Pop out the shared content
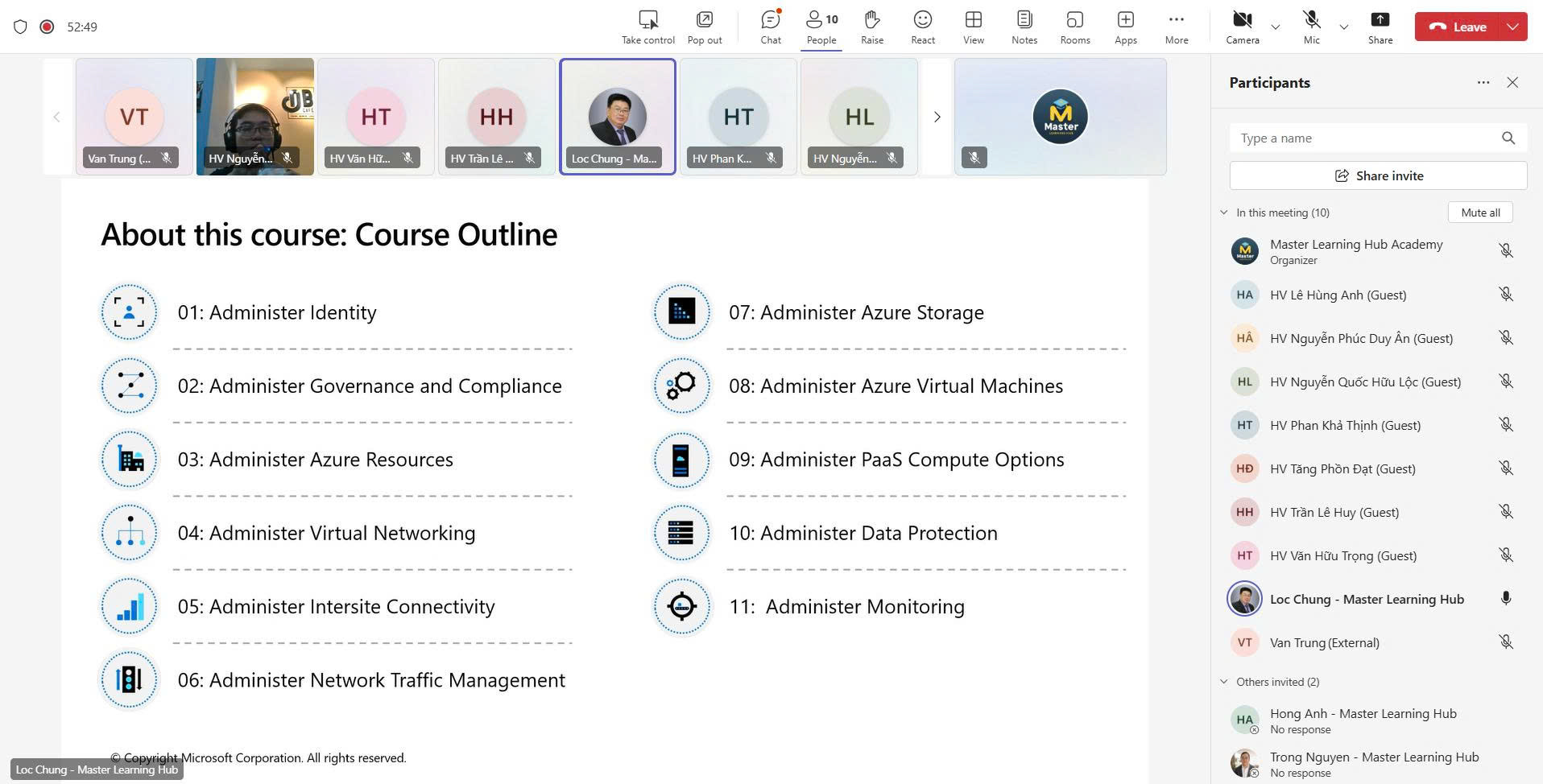 (705, 27)
